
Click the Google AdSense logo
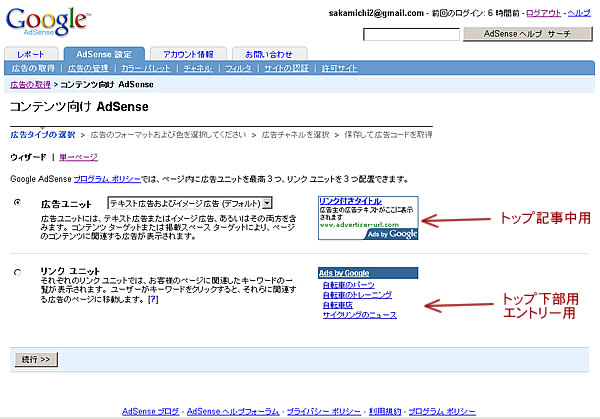point(47,21)
